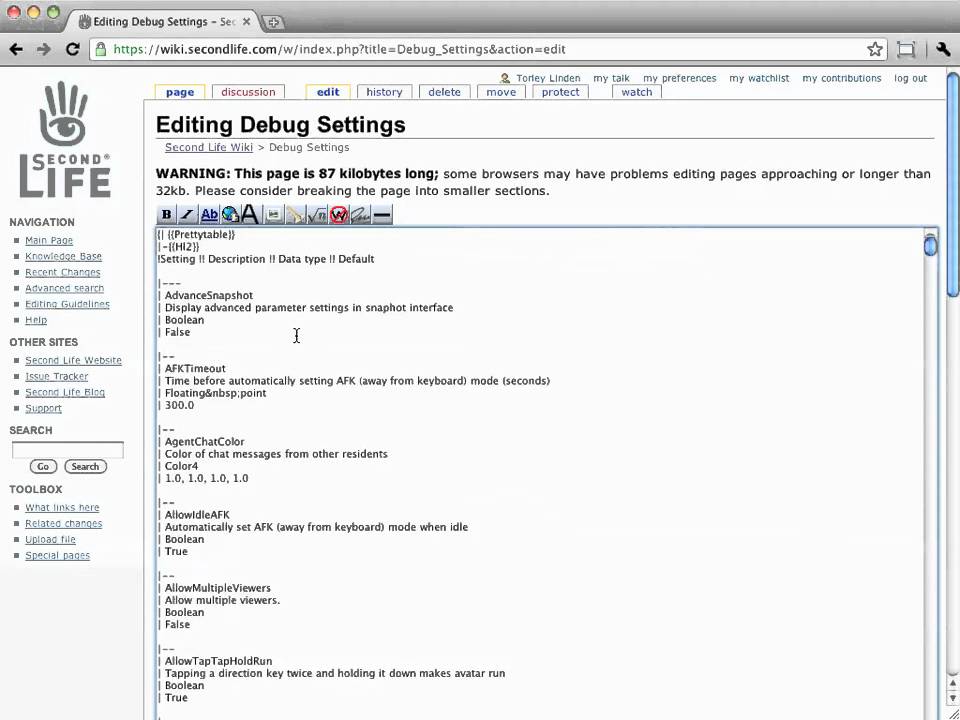Click the watch tab

637,92
